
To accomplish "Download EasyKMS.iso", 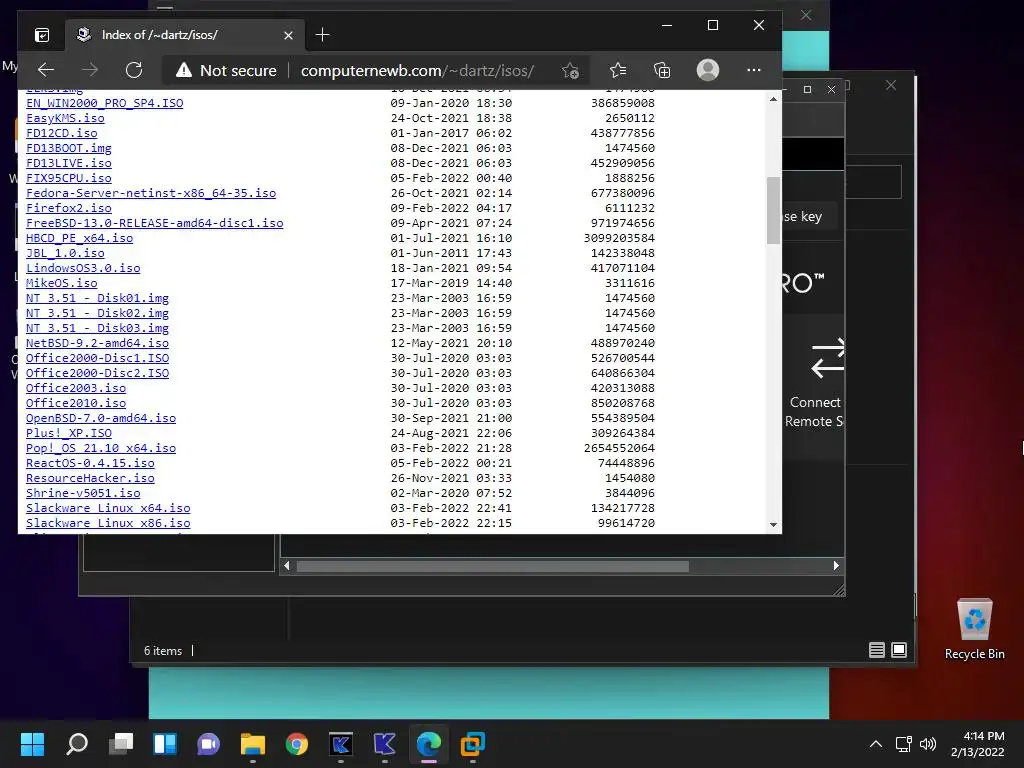I will click(x=65, y=118).
